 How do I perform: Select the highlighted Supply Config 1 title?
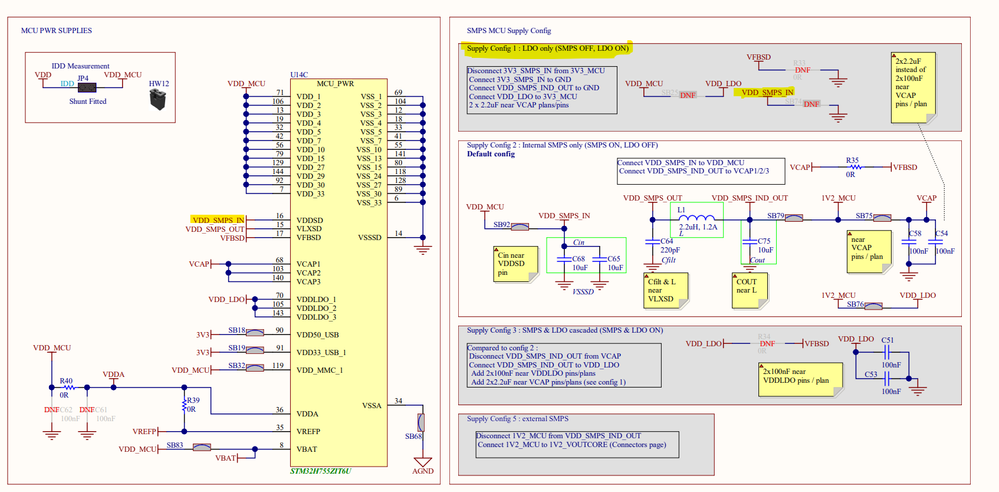click(547, 49)
